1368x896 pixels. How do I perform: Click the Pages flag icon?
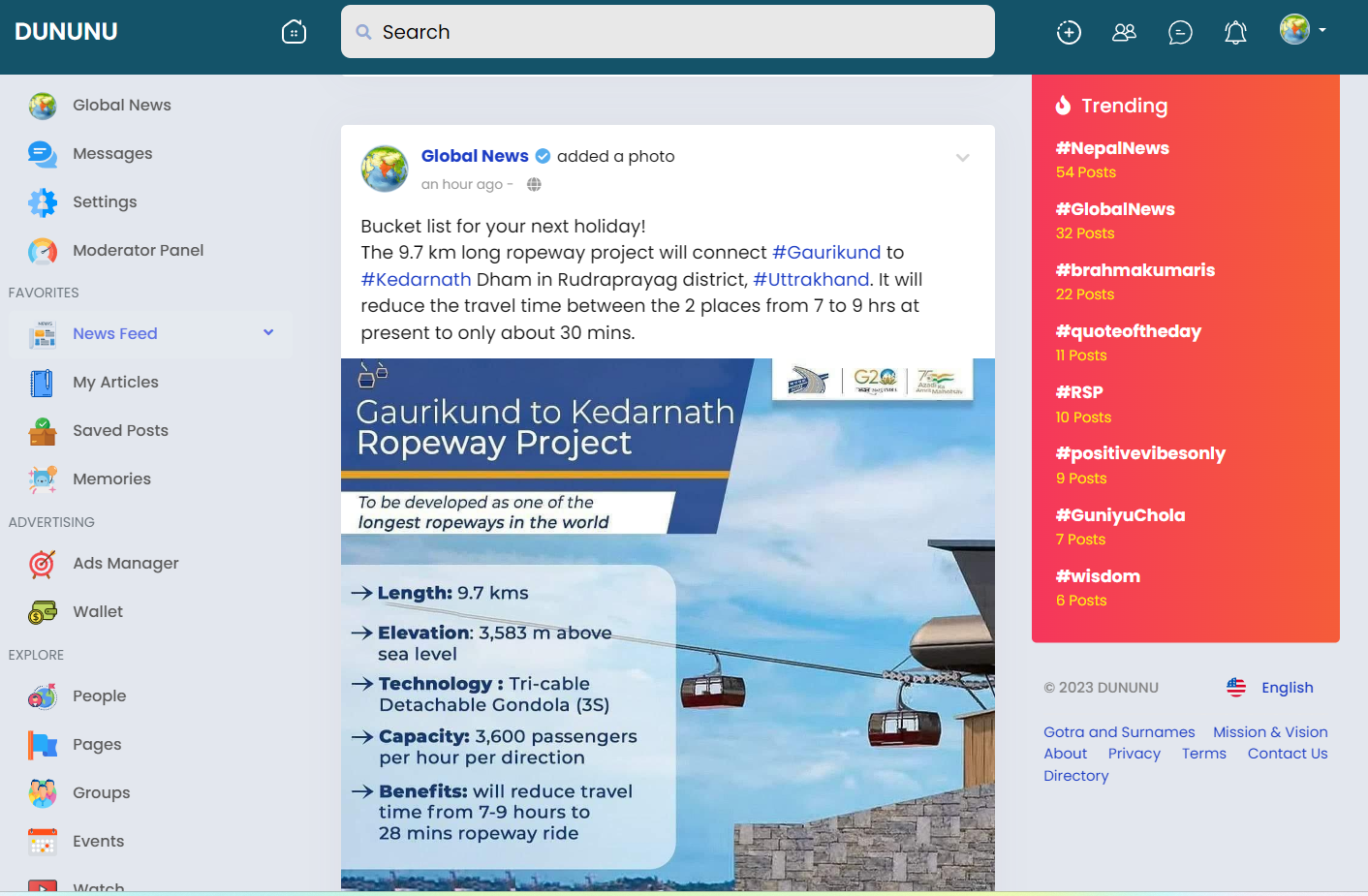43,745
